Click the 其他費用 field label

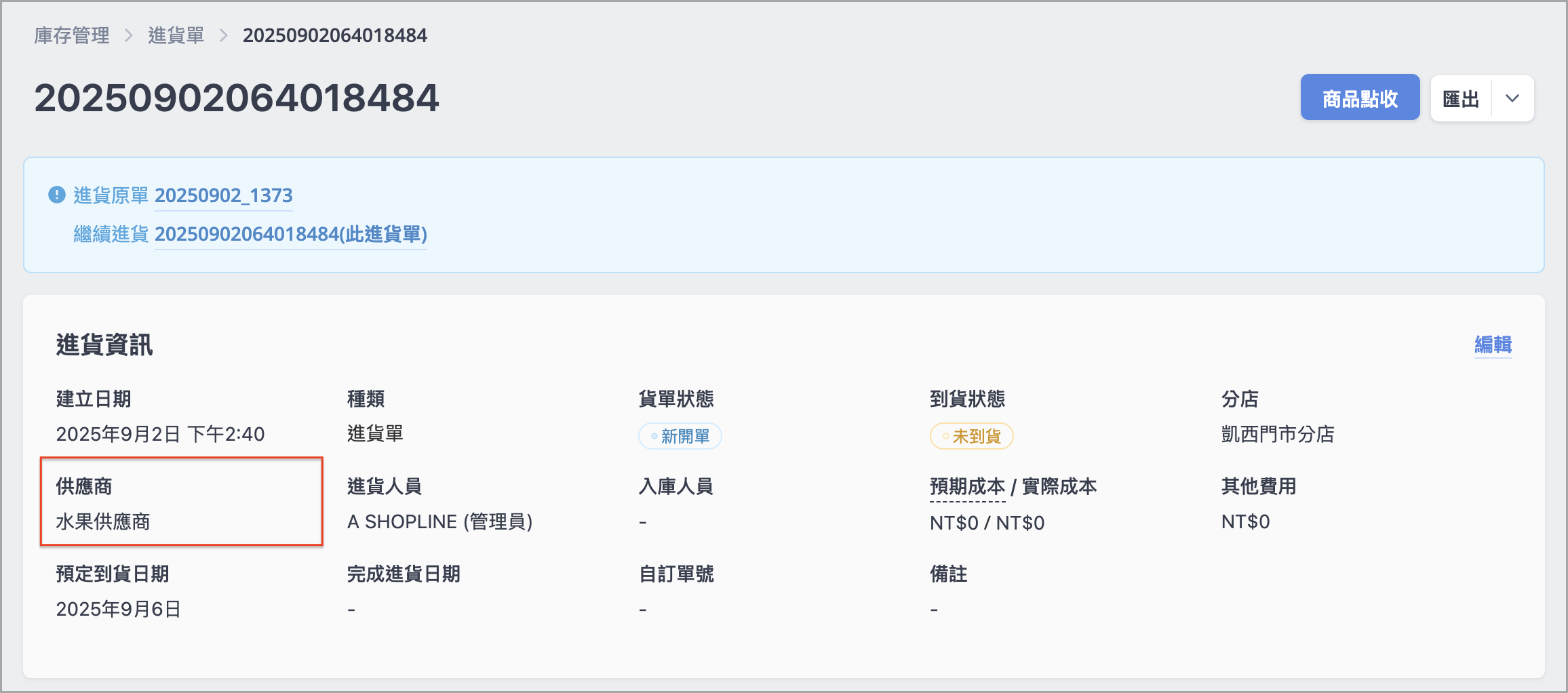[x=1259, y=486]
